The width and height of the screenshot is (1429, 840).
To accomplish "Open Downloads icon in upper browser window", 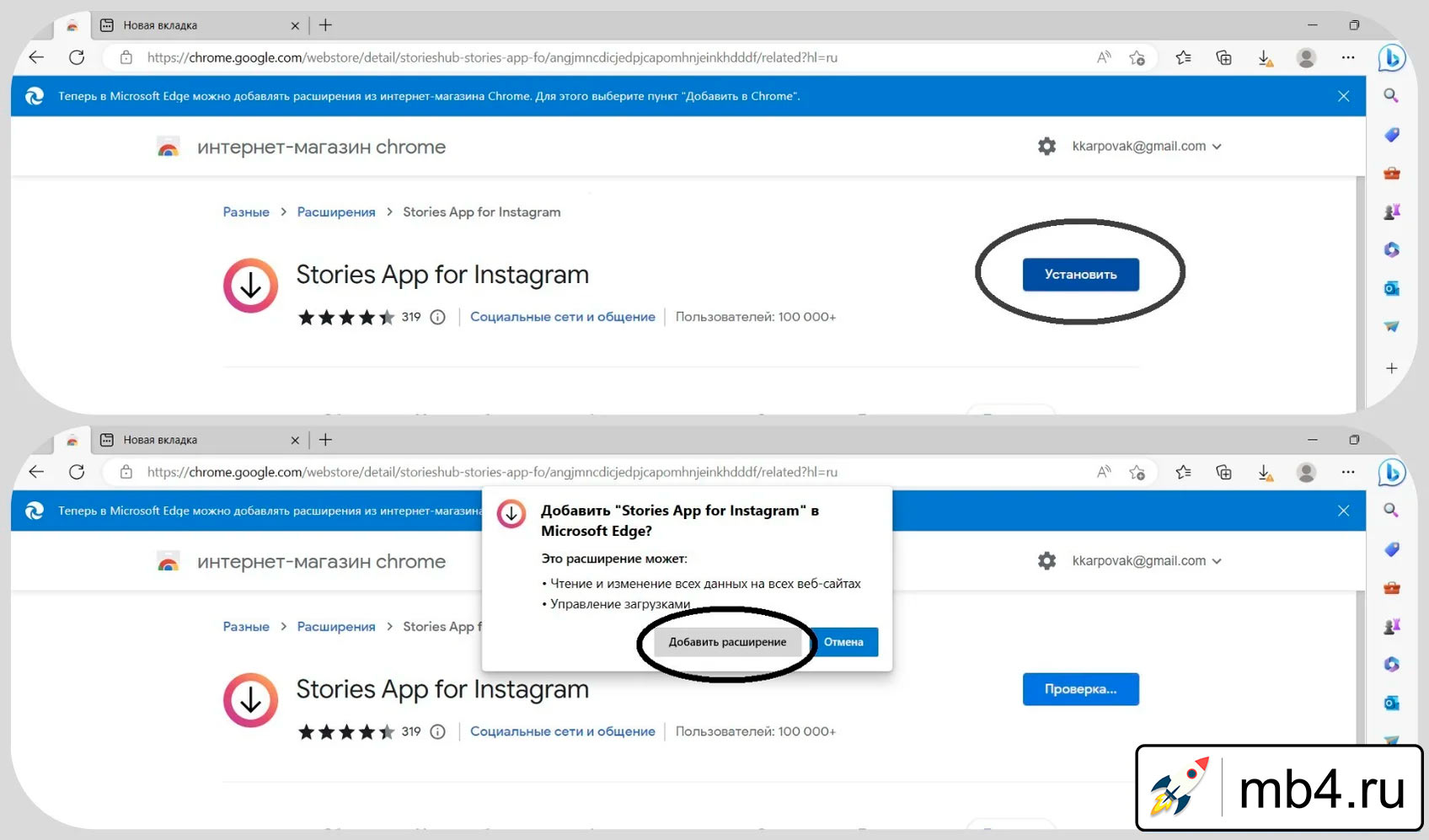I will point(1265,58).
